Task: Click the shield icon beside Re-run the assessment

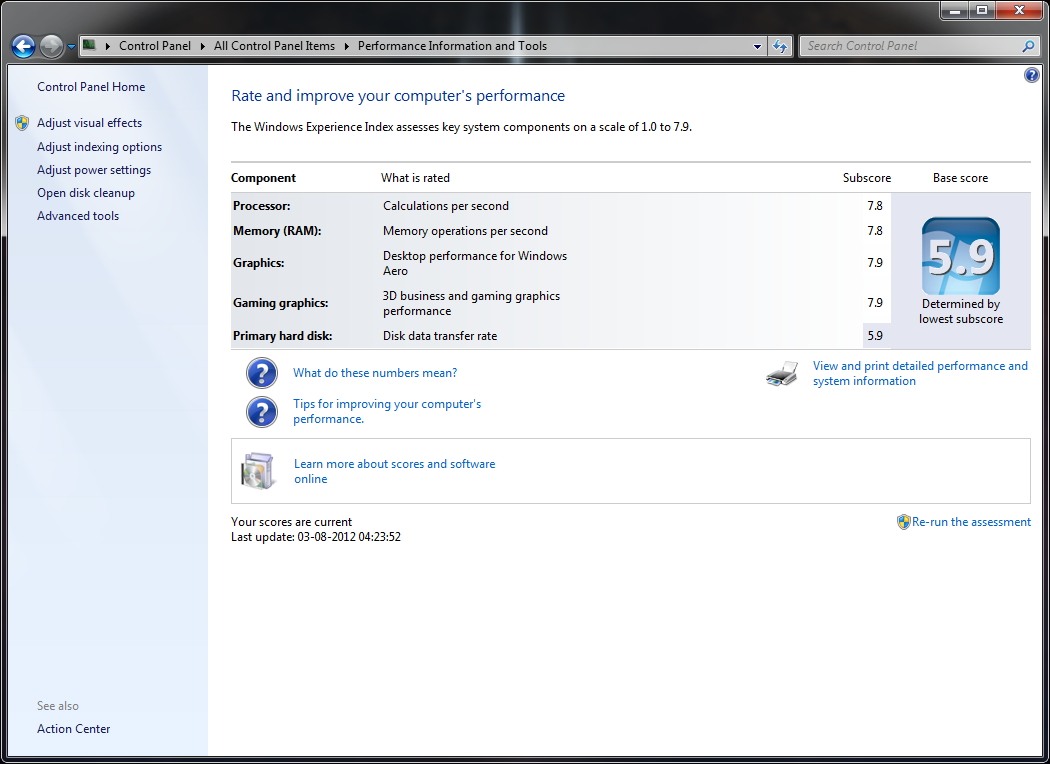Action: (x=903, y=522)
